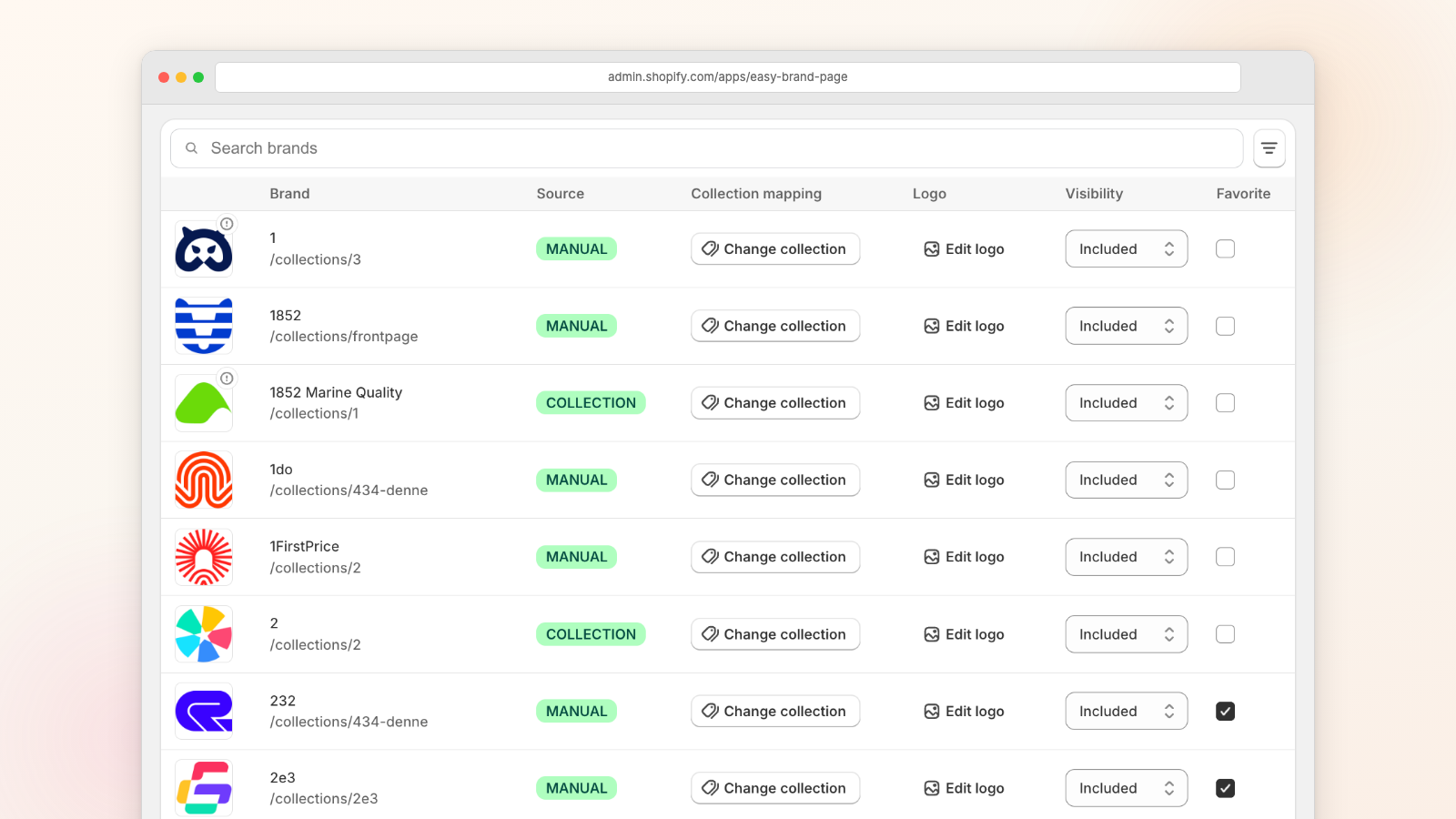1456x819 pixels.
Task: Mark brand 1do as favorite
Action: click(1226, 480)
